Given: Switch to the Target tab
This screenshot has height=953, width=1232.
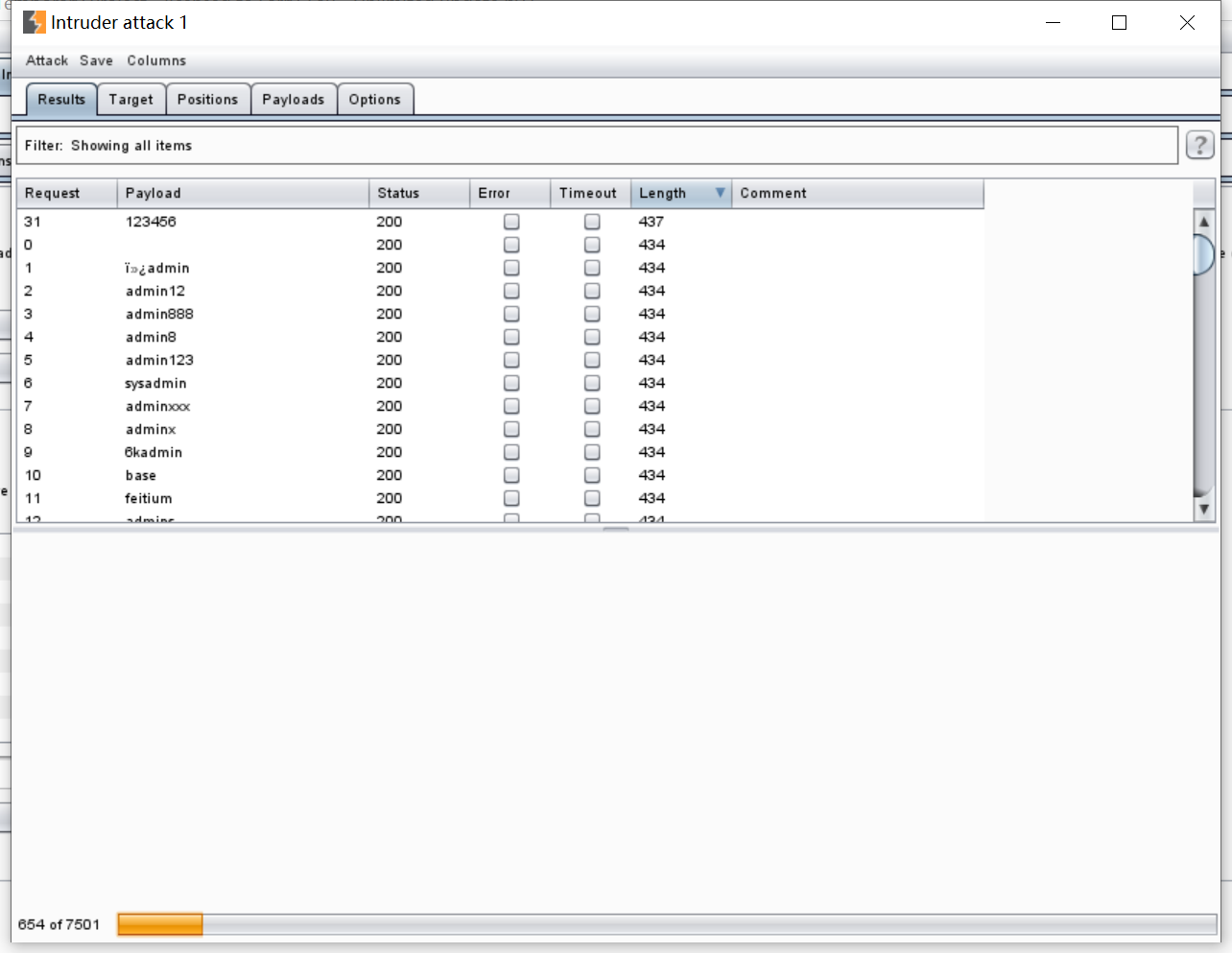Looking at the screenshot, I should (130, 99).
